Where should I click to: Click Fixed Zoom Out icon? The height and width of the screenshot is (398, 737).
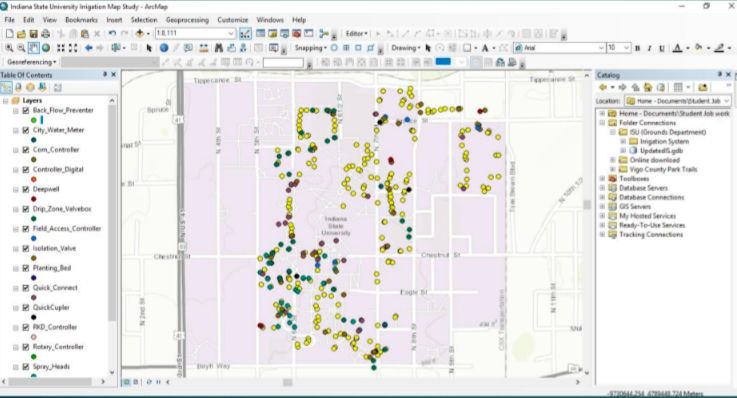coord(73,48)
